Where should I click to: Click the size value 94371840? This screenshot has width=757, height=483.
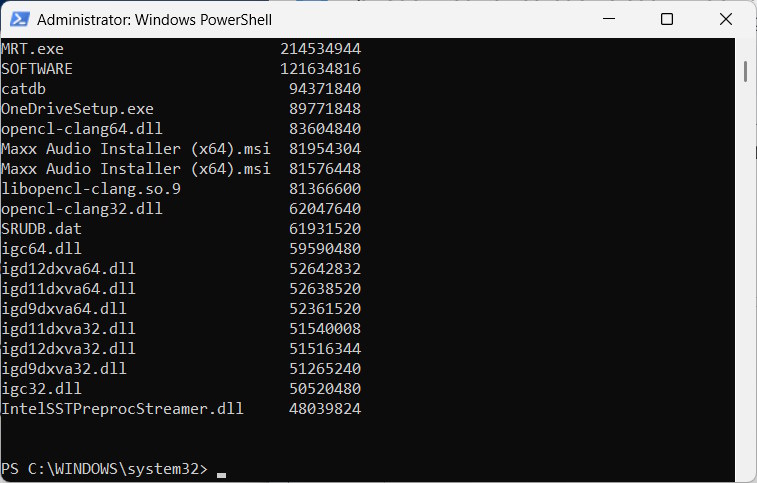pos(325,89)
